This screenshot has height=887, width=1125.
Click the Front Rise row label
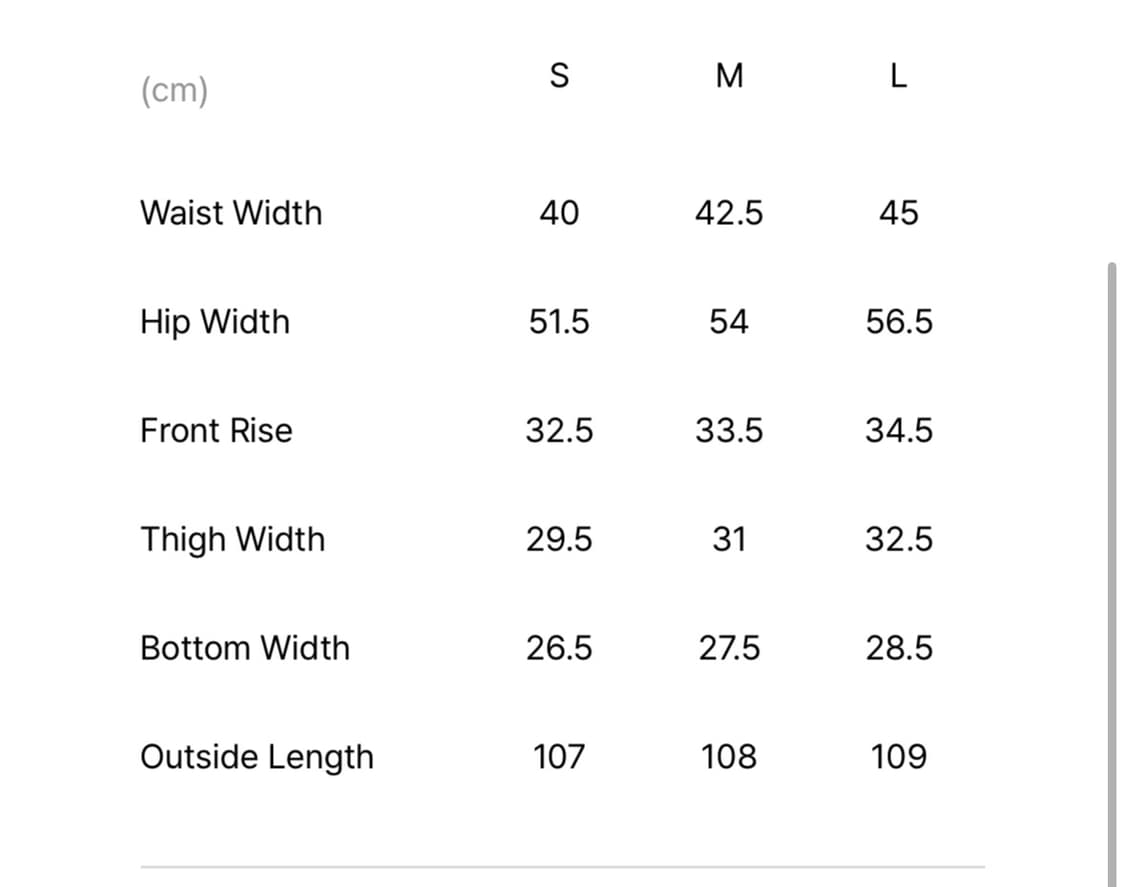click(x=216, y=431)
